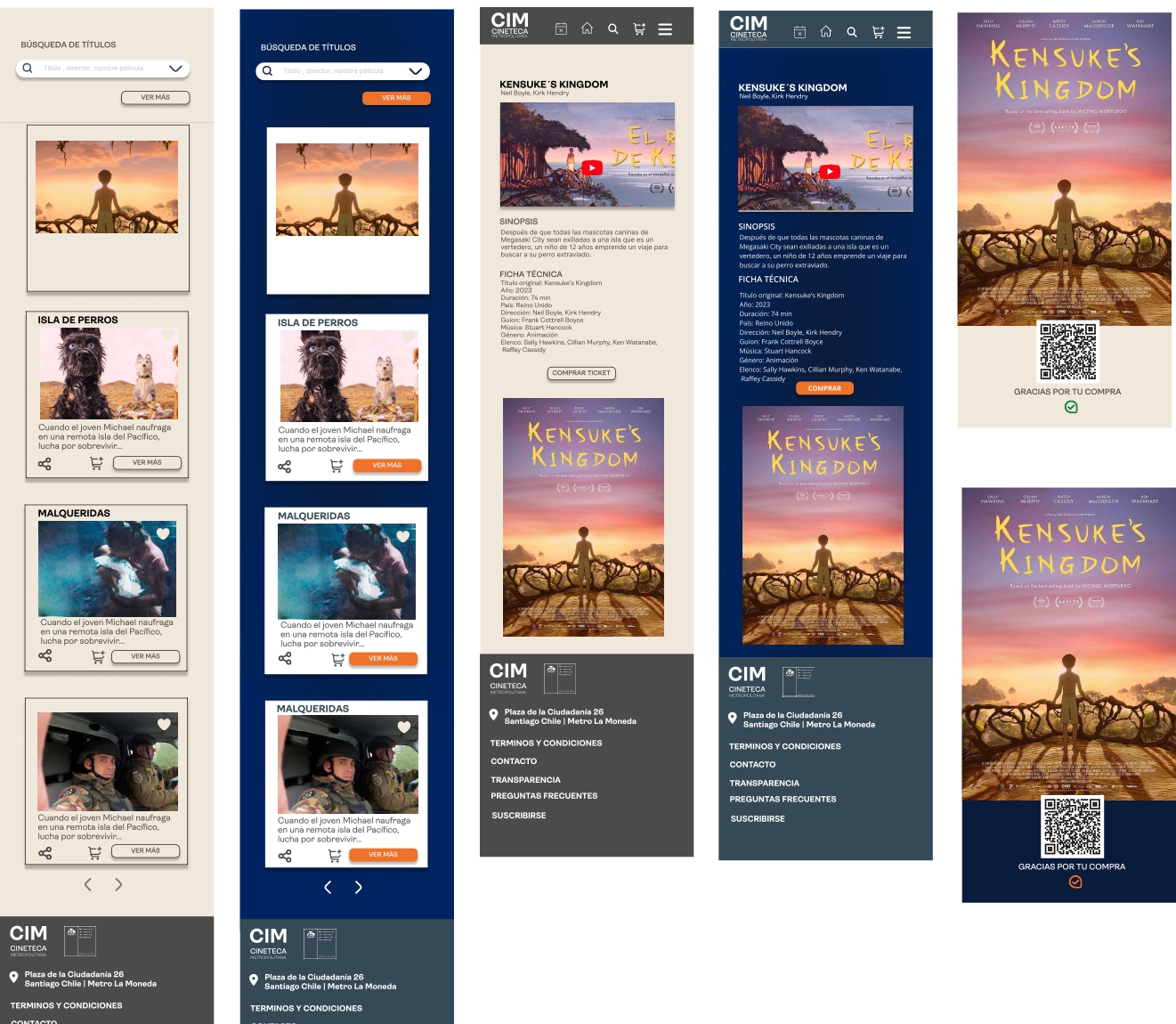1176x1024 pixels.
Task: Favorite Isla de Perros on the beige screen
Action: (166, 336)
